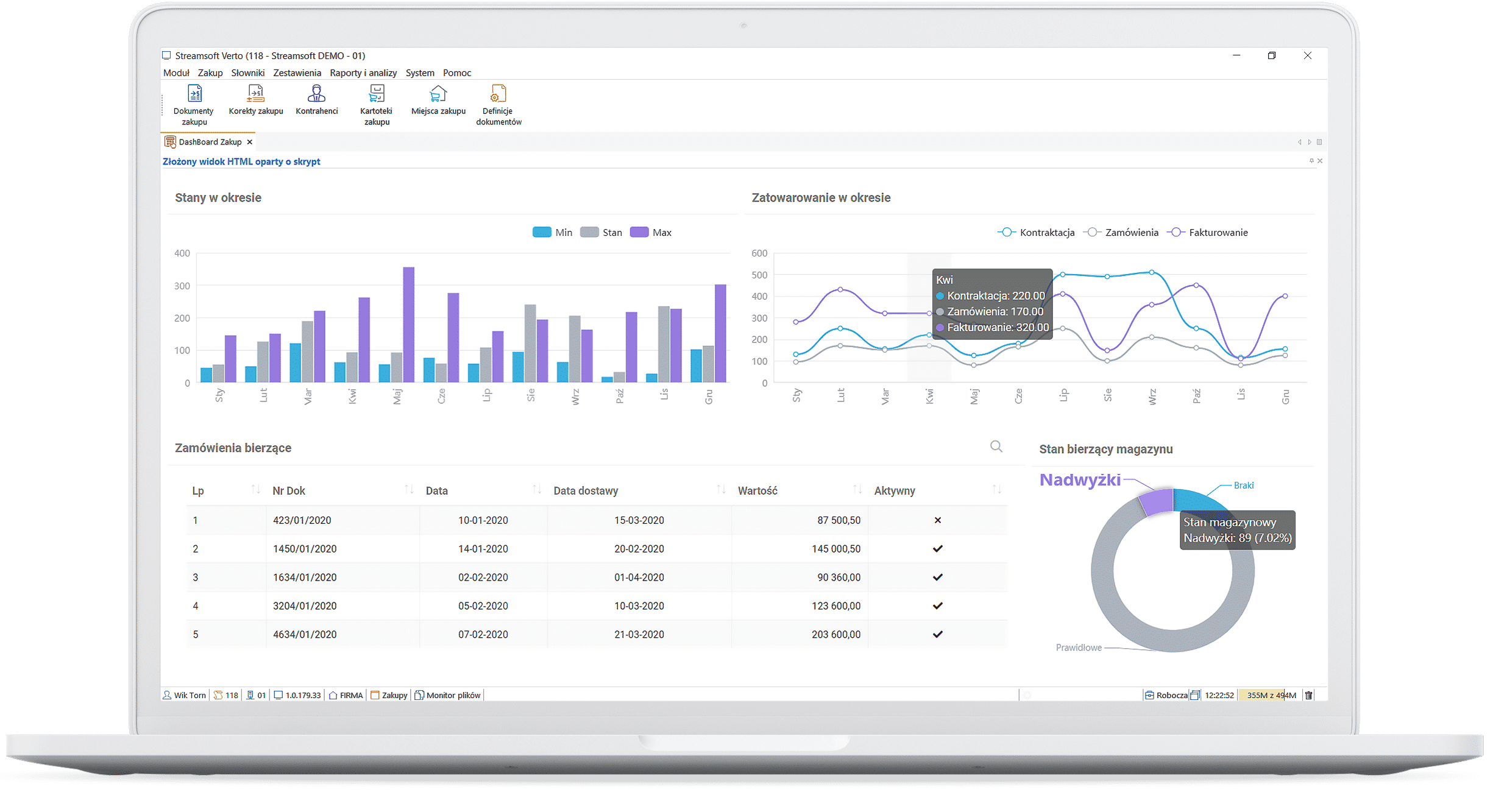Click the trash icon in the status bar
The width and height of the screenshot is (1493, 812).
point(1308,695)
